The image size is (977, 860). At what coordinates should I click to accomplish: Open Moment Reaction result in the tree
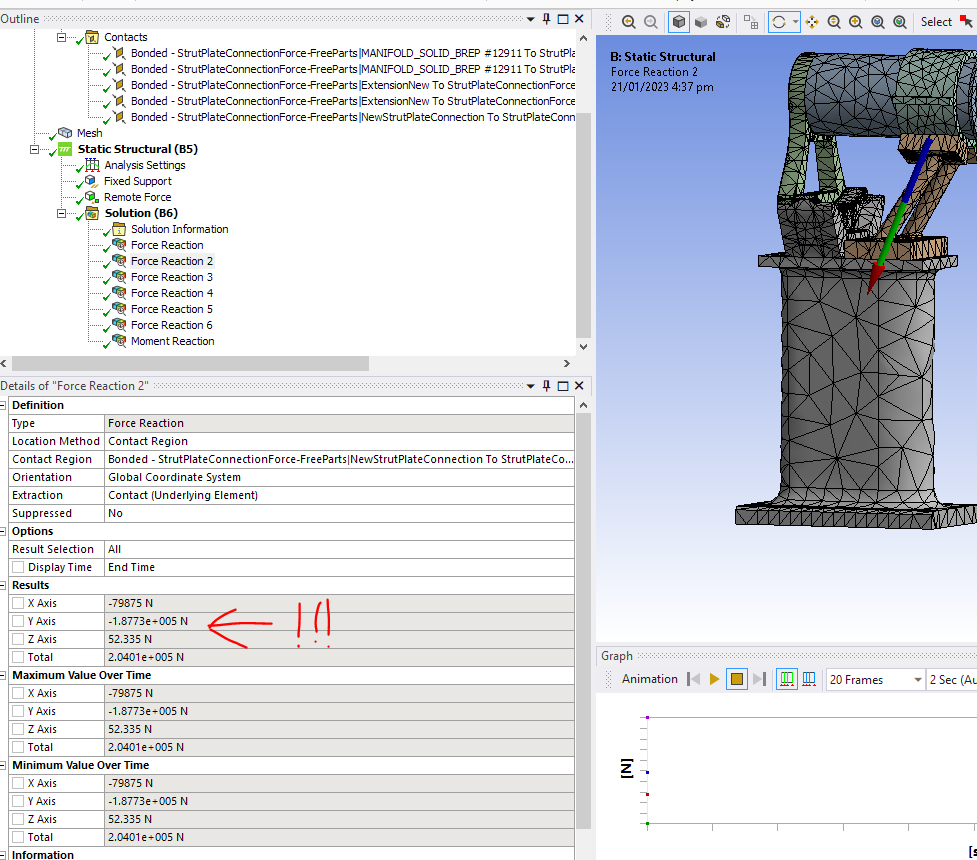point(172,341)
